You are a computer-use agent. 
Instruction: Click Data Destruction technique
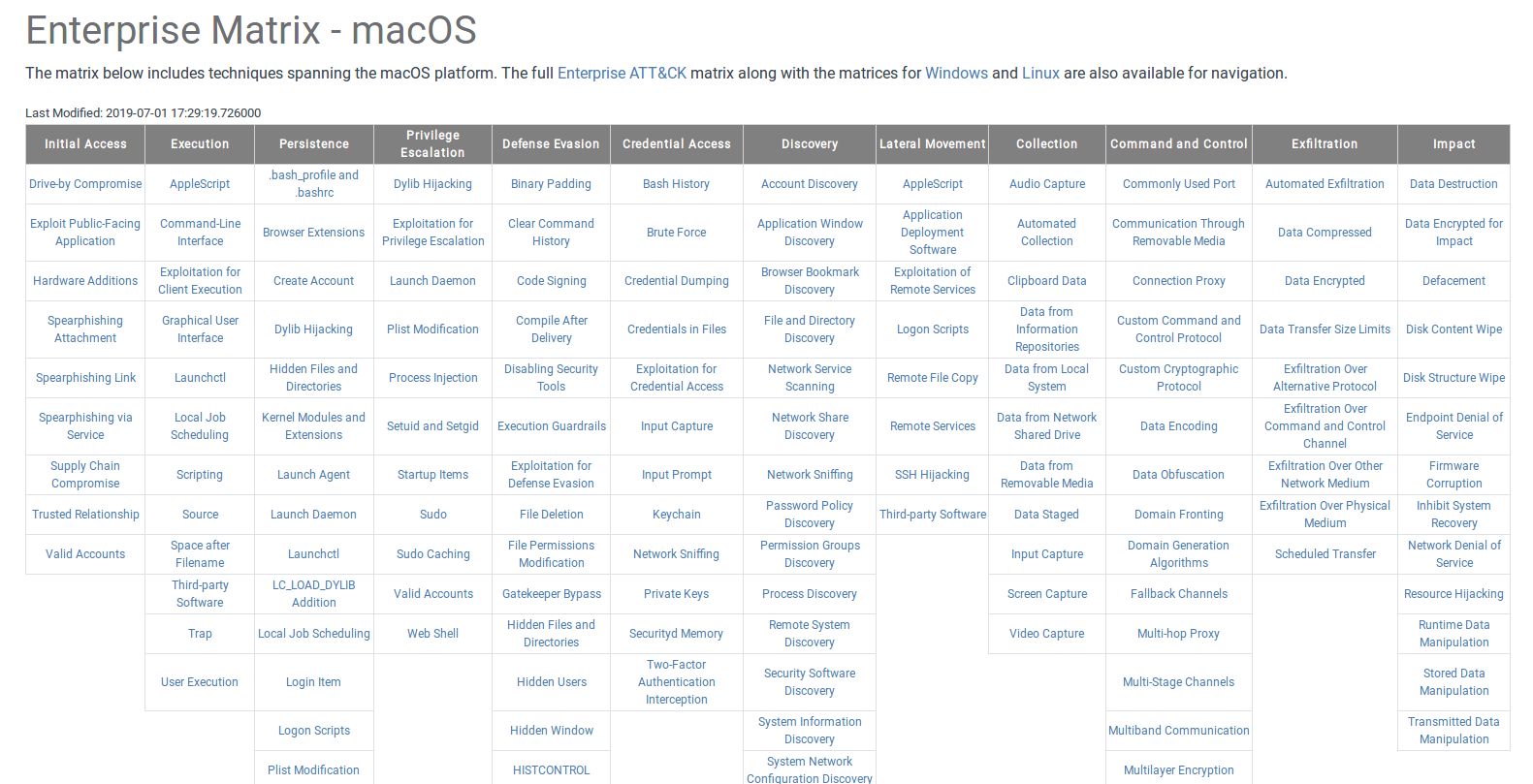(x=1454, y=183)
